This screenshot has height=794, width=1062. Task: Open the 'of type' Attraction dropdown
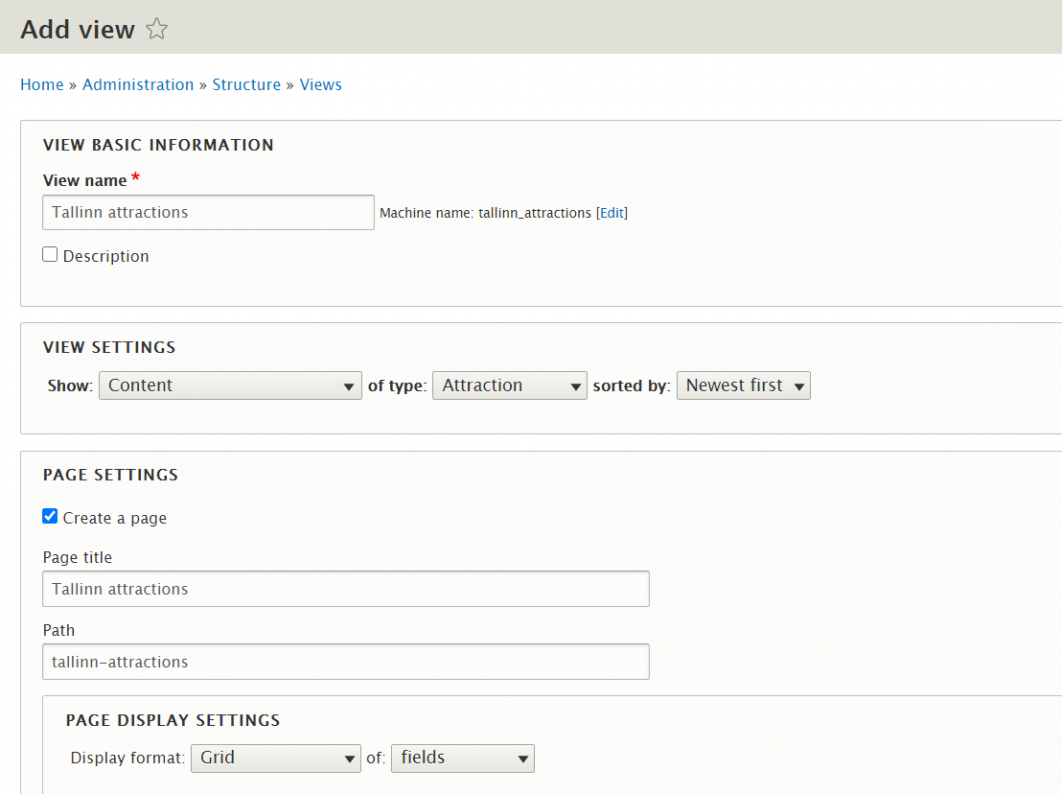click(509, 385)
